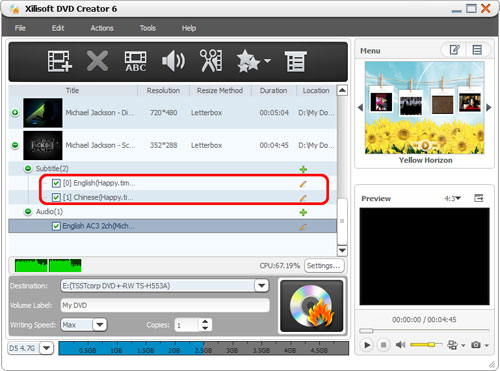
Task: Open the preview display mode dropdown arrow
Action: point(463,345)
